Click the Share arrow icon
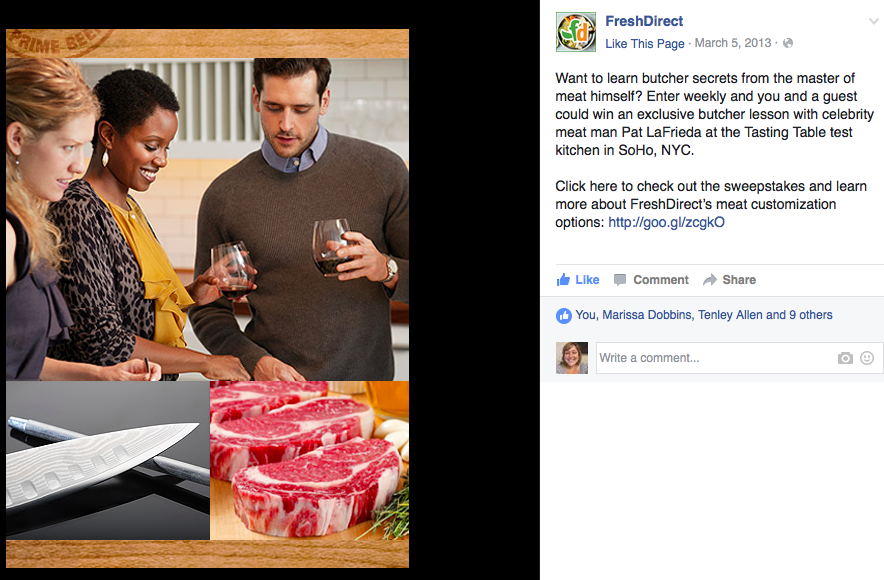This screenshot has height=580, width=884. click(x=709, y=280)
